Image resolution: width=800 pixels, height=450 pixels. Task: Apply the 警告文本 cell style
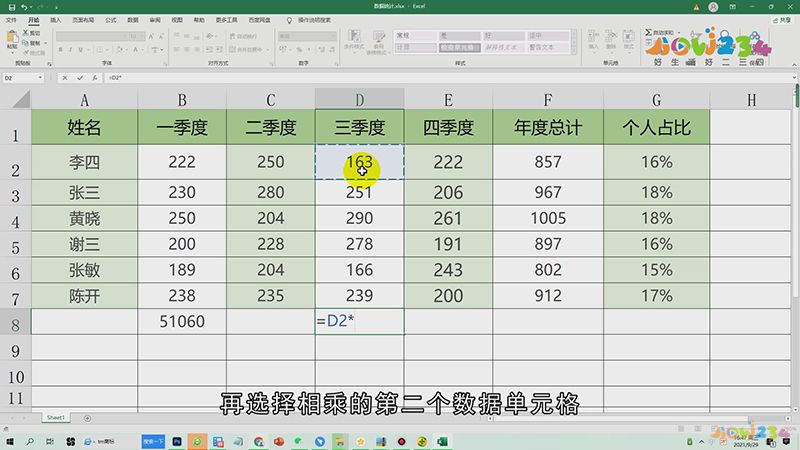(x=548, y=47)
